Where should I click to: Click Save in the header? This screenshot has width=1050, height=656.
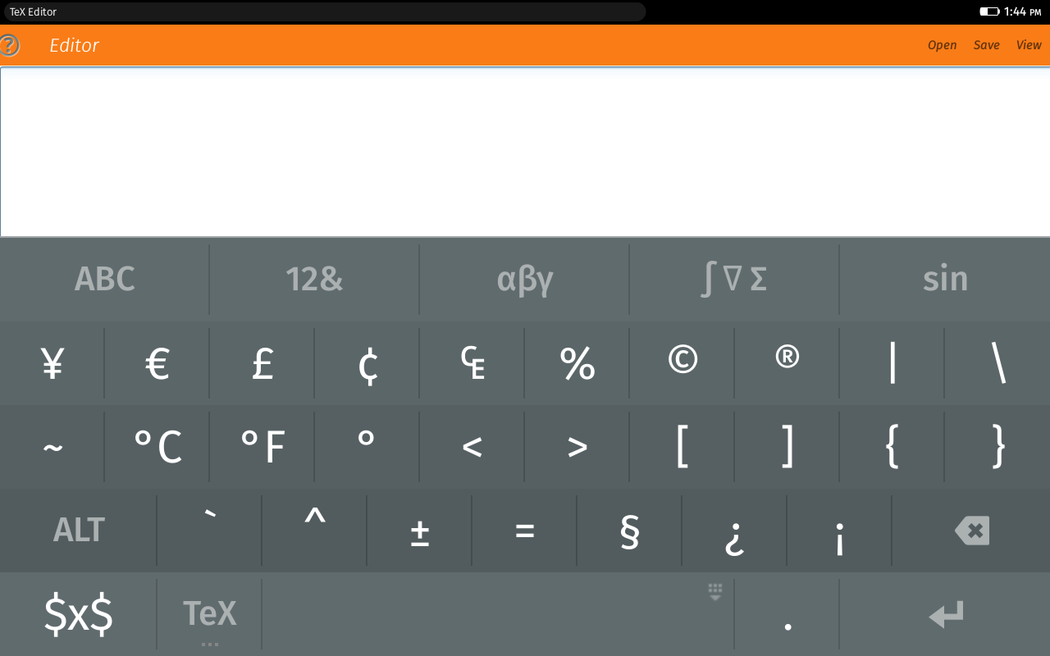click(x=986, y=46)
